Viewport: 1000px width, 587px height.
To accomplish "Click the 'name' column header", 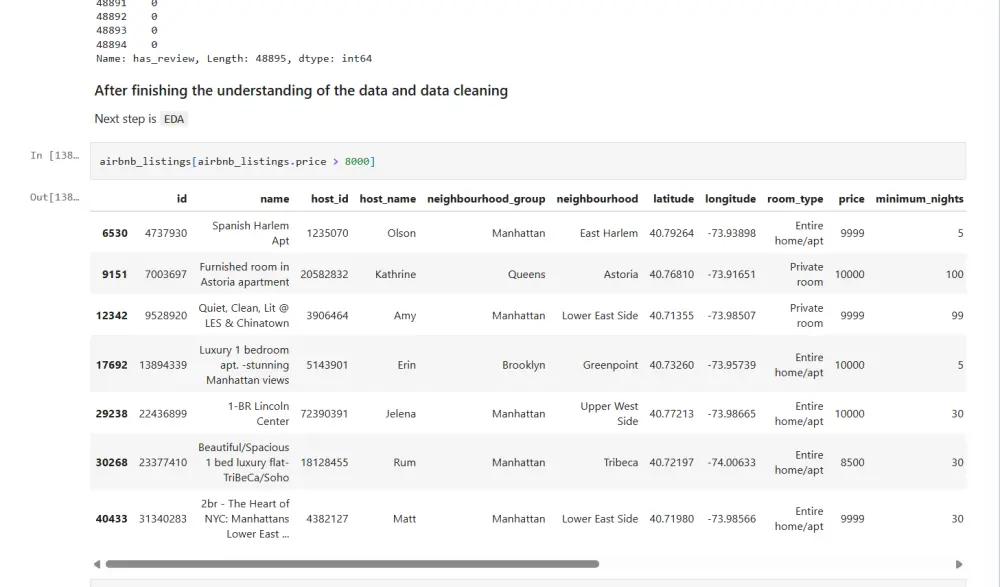I will [x=274, y=199].
